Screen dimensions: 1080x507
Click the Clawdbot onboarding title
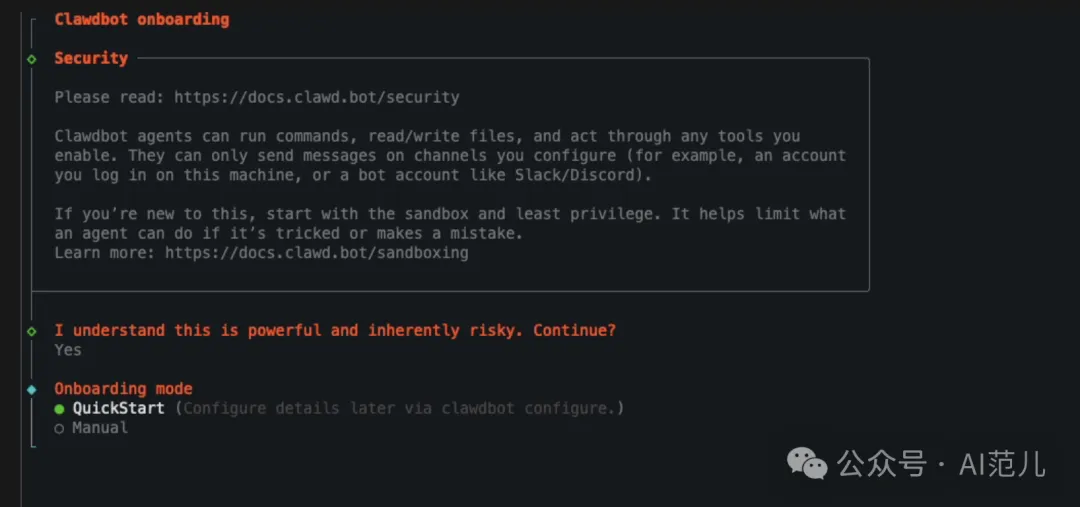coord(141,19)
